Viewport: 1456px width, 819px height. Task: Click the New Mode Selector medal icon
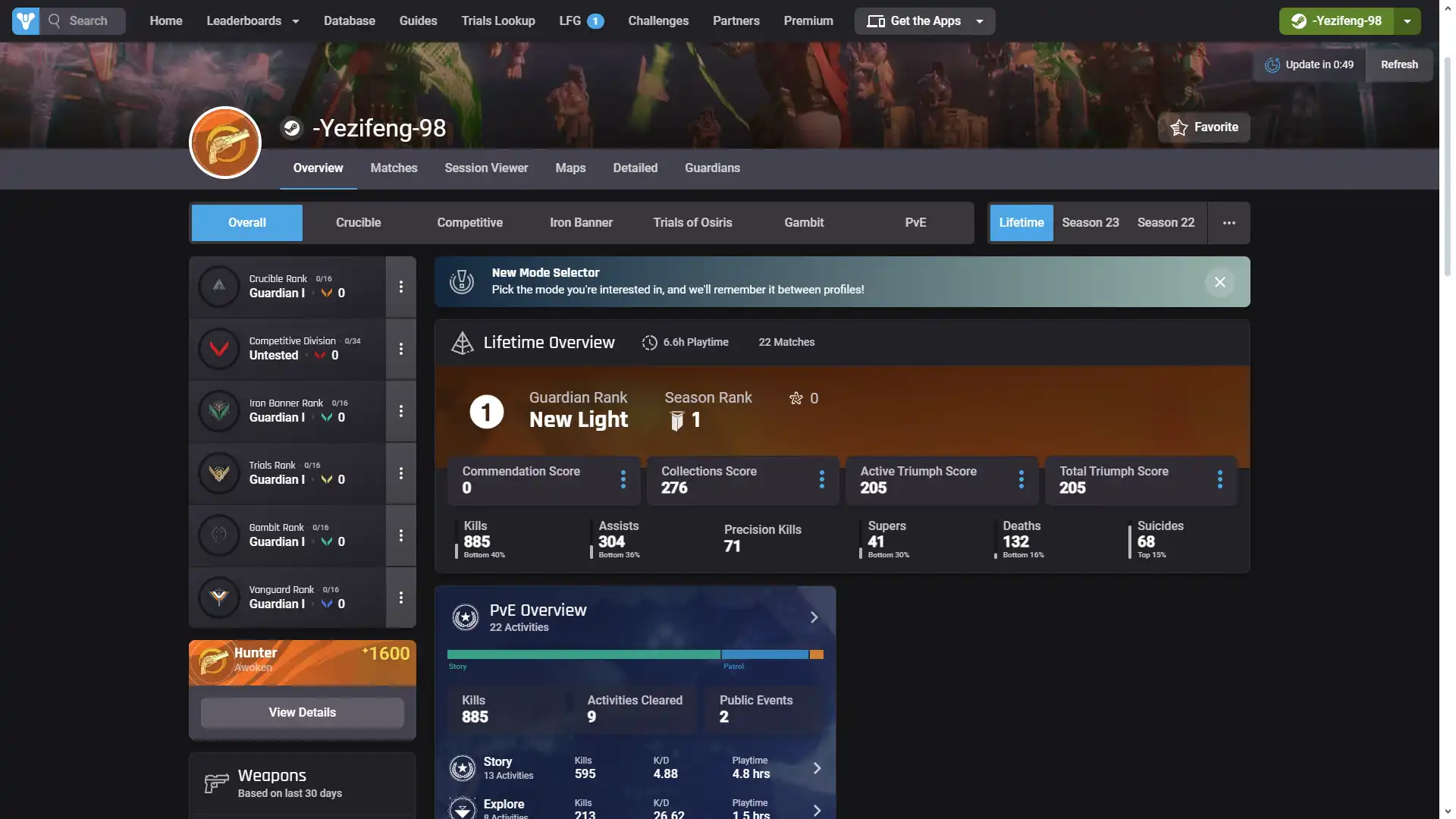pos(461,282)
